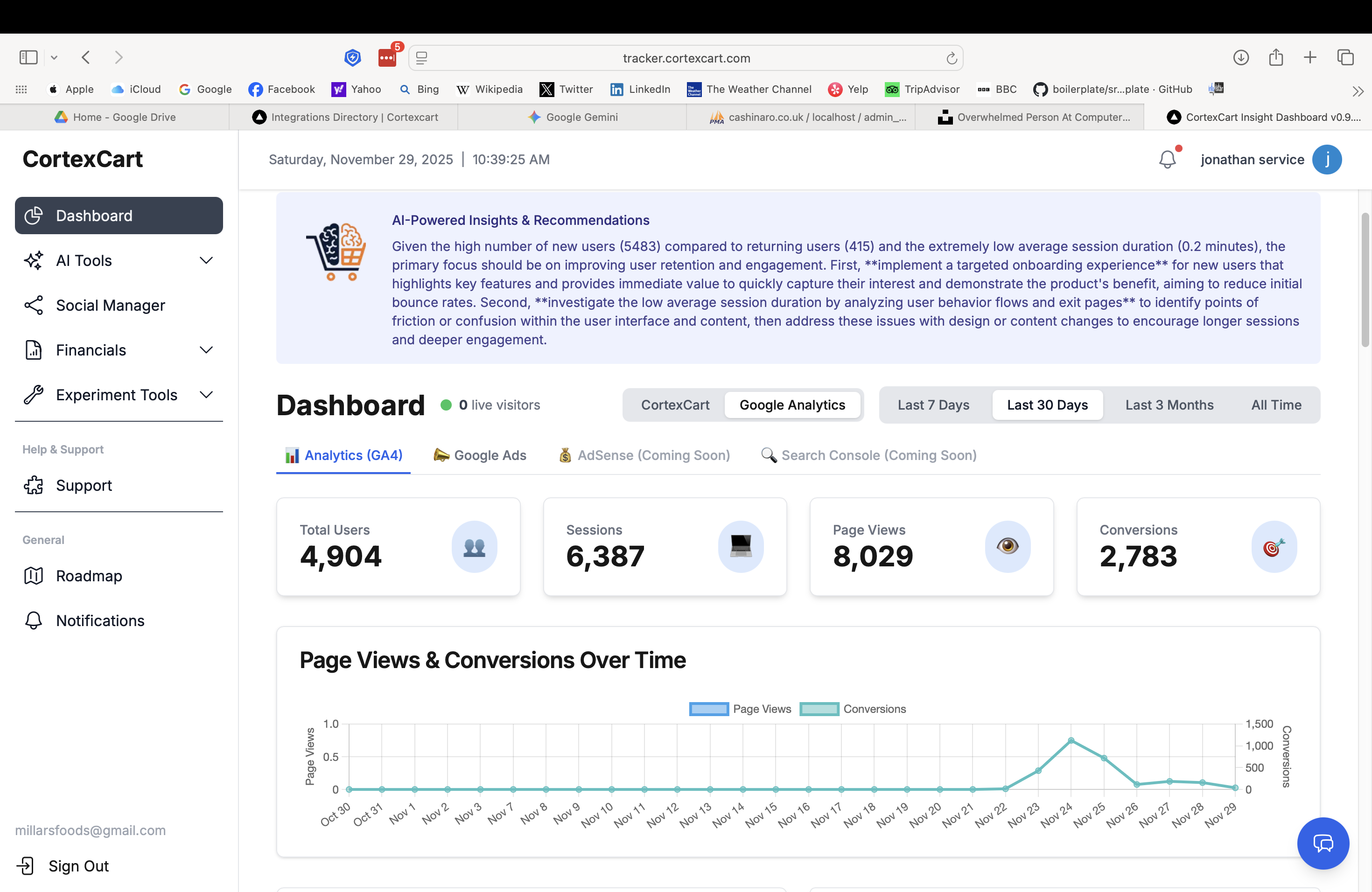Screen dimensions: 1372x892
Task: Toggle the Page Views legend swatch
Action: tap(709, 709)
